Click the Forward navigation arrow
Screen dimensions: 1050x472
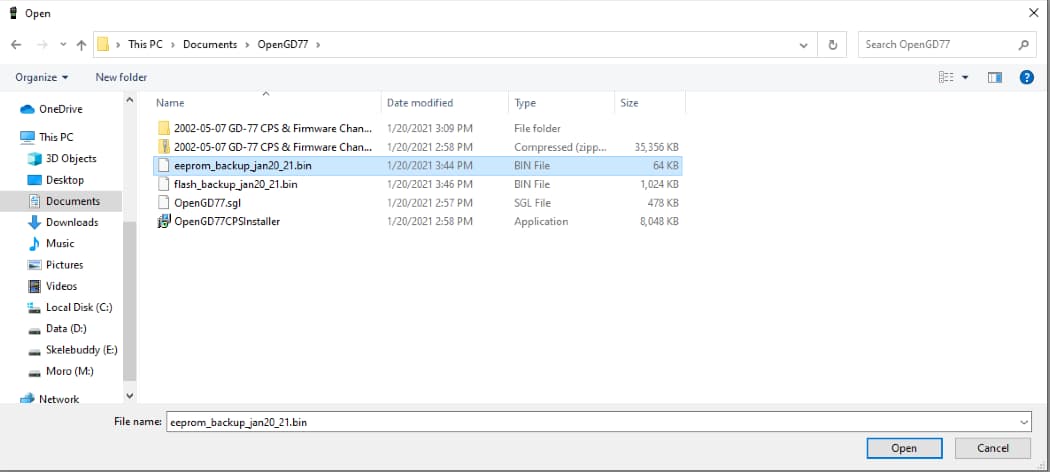click(x=42, y=45)
